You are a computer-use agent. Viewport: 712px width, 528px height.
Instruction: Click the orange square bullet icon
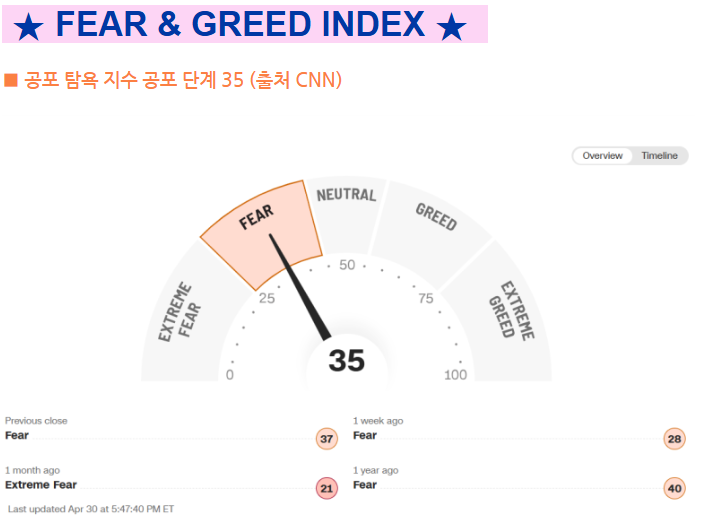click(10, 80)
